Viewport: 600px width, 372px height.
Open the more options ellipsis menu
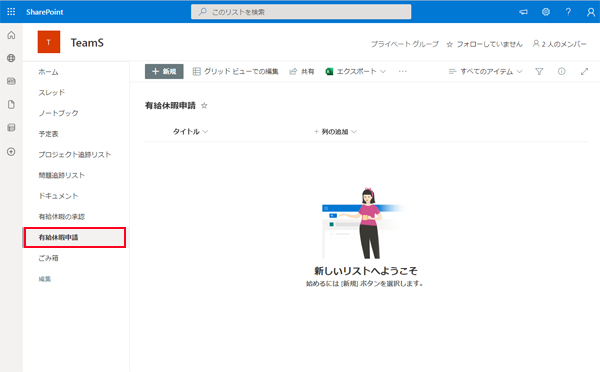(403, 71)
